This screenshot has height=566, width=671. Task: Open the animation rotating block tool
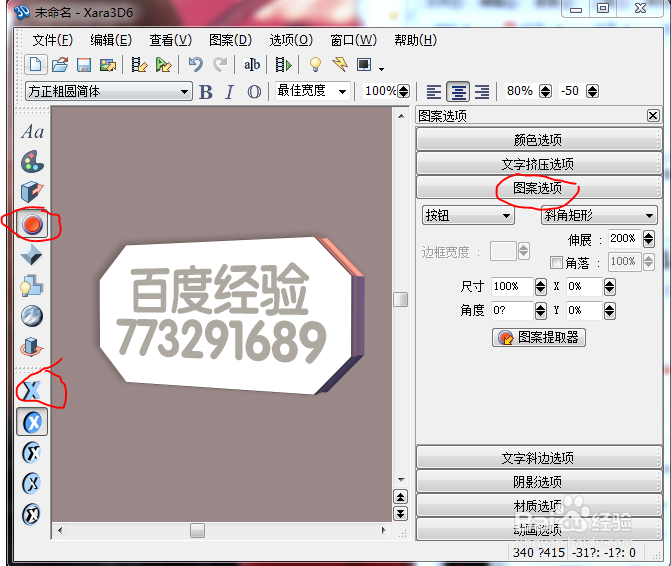click(x=32, y=347)
